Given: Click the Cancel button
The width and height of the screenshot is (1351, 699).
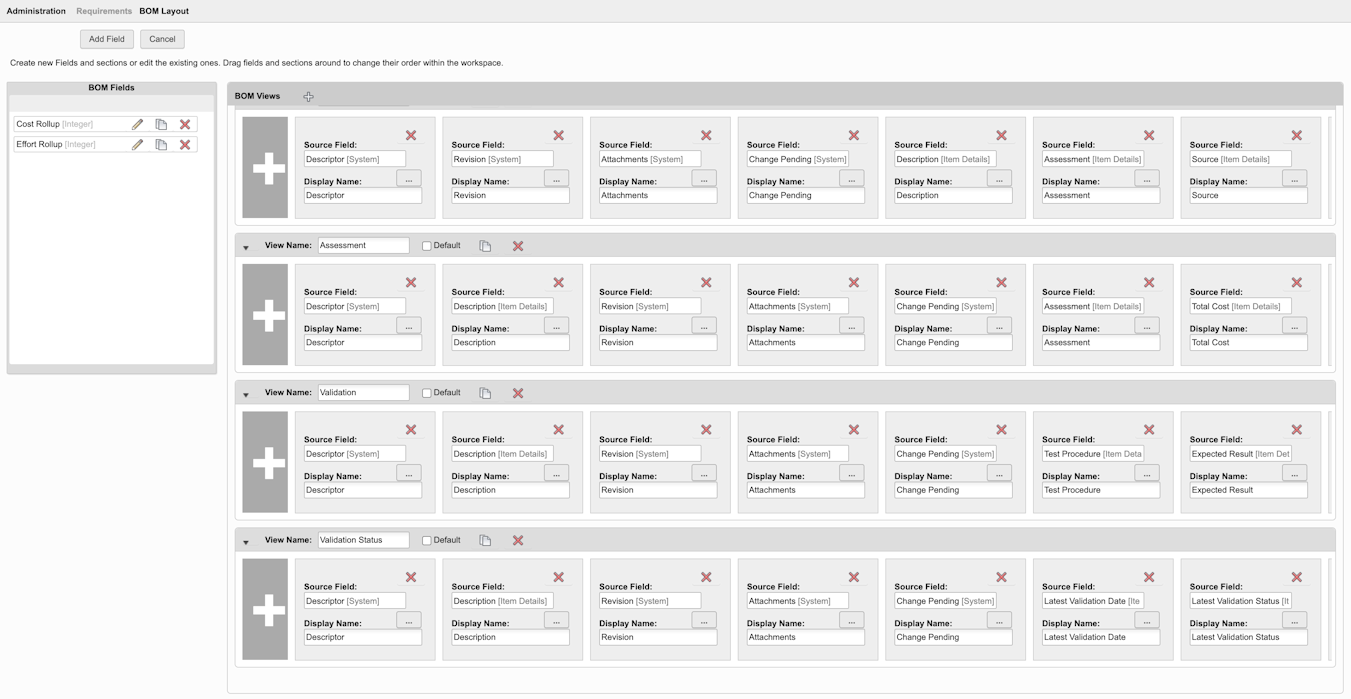Looking at the screenshot, I should click(x=162, y=39).
